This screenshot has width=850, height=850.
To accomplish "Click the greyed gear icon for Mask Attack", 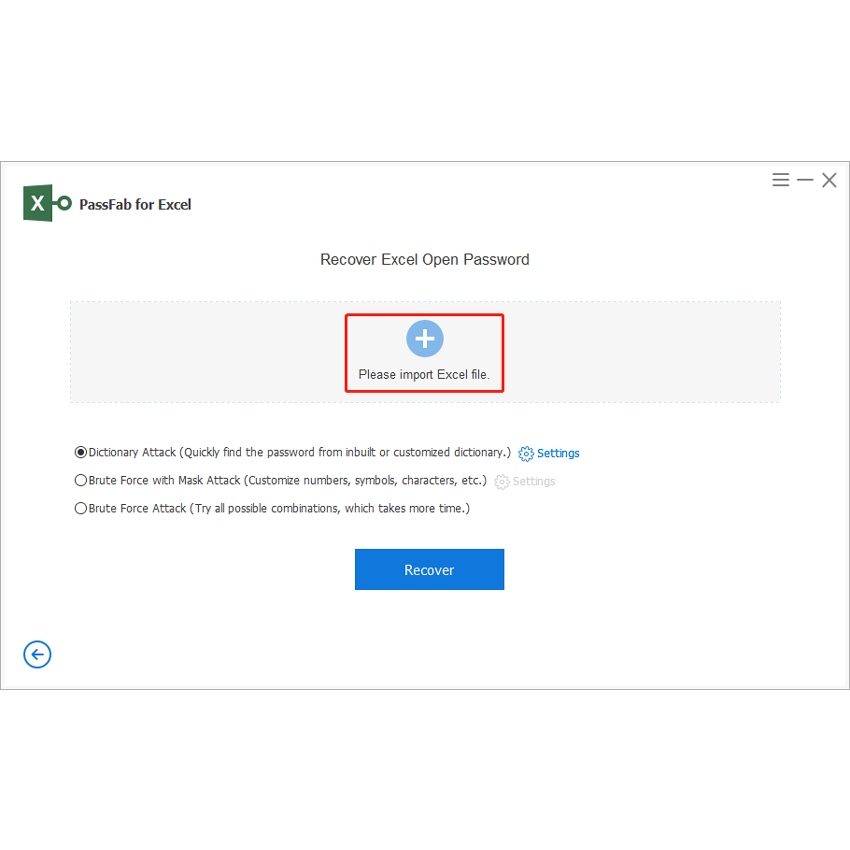I will tap(502, 482).
